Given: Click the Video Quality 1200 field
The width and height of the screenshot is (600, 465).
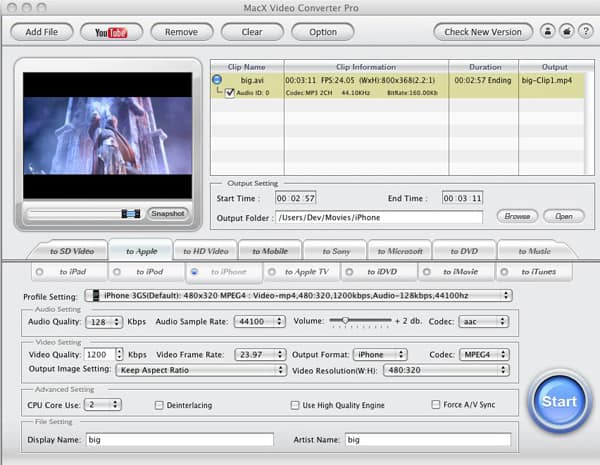Looking at the screenshot, I should coord(100,354).
